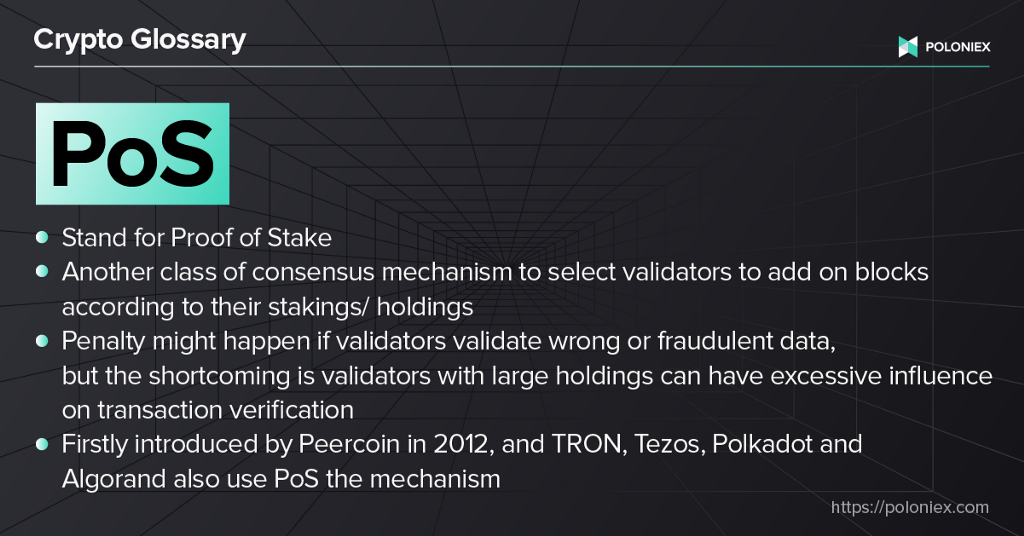
Task: Click the Poloniex logo icon
Action: point(908,47)
